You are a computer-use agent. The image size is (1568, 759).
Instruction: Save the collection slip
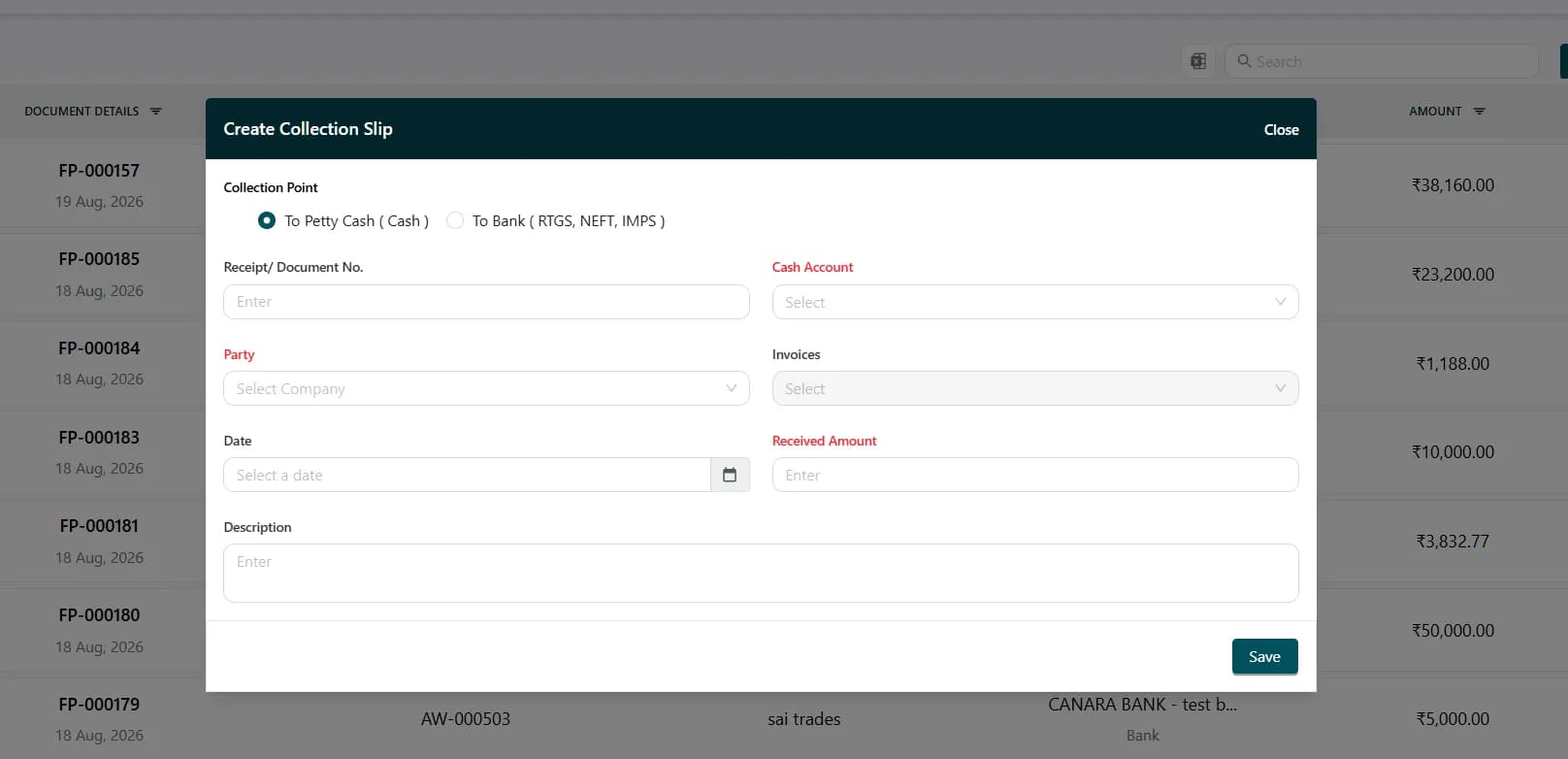click(x=1264, y=656)
